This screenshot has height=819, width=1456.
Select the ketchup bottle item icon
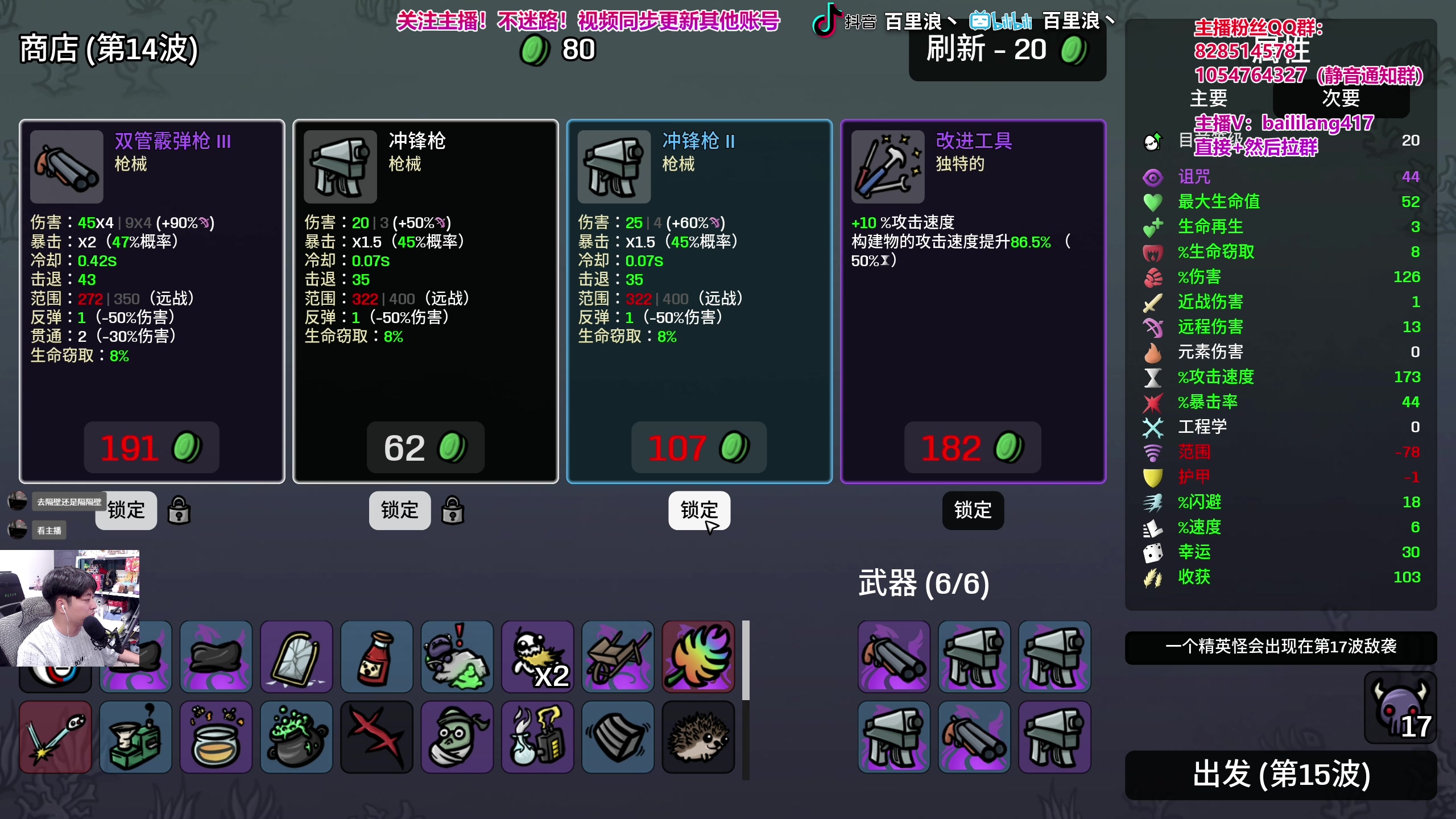coord(377,657)
